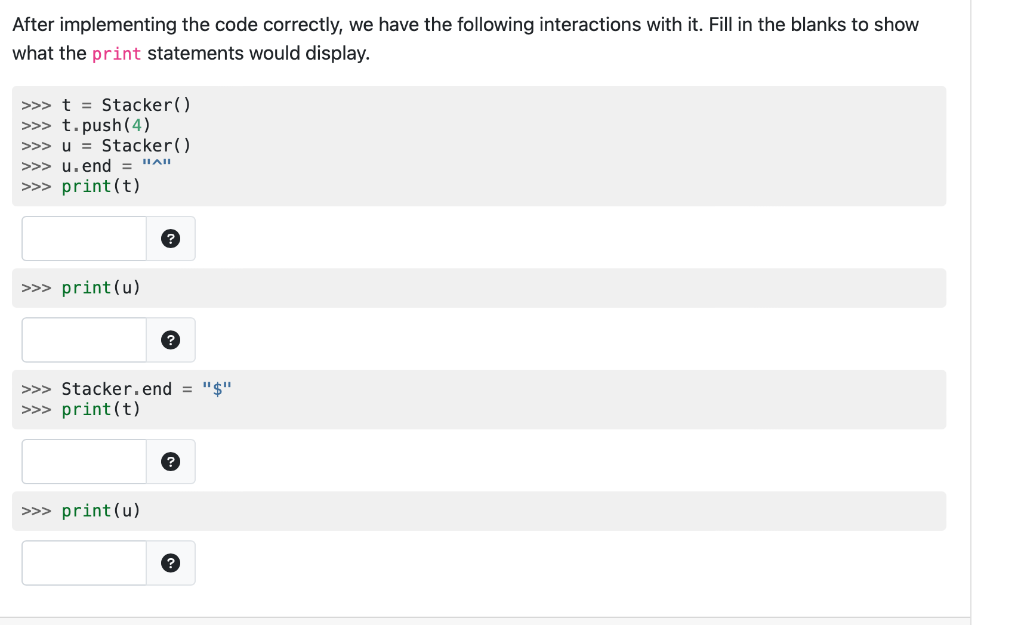Focus the answer box under first print(t)
Image resolution: width=1024 pixels, height=625 pixels.
84,238
